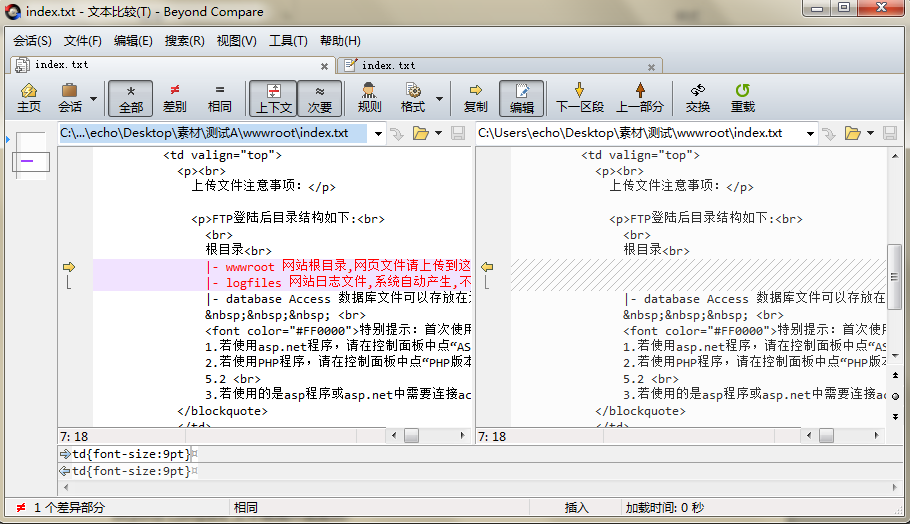Toggle the 上下文 context view

[273, 98]
